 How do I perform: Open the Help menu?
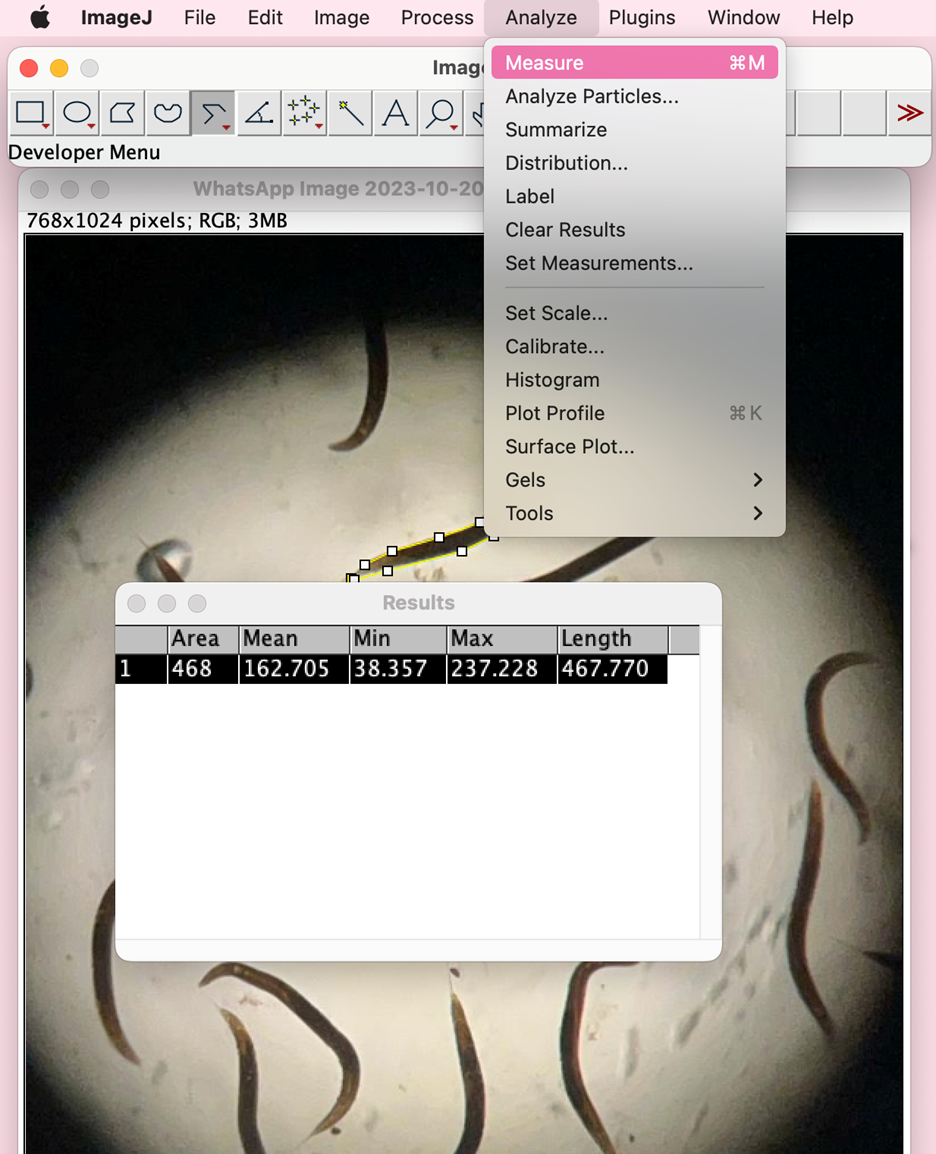[832, 17]
